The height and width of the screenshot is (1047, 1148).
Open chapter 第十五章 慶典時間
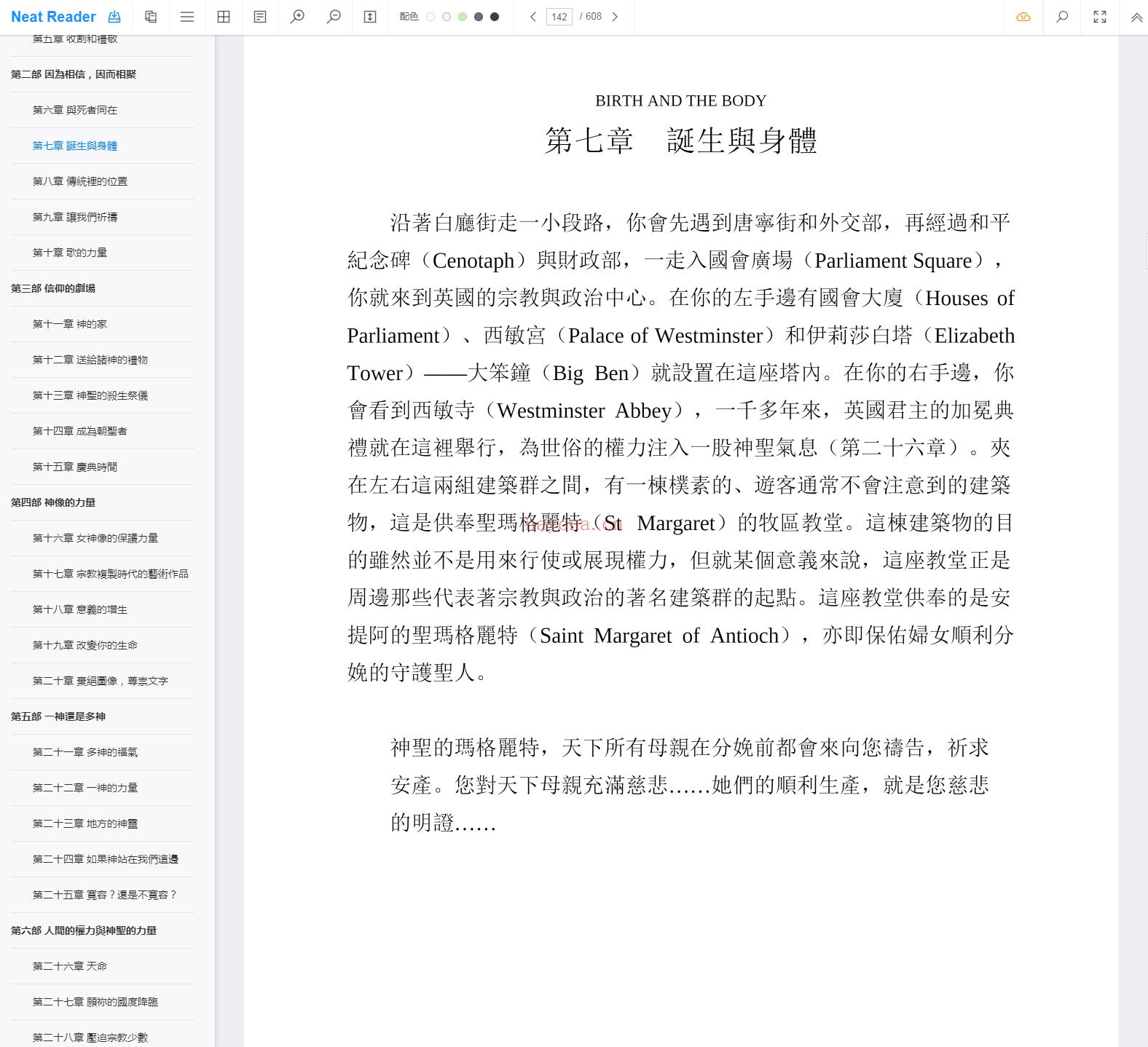click(75, 467)
